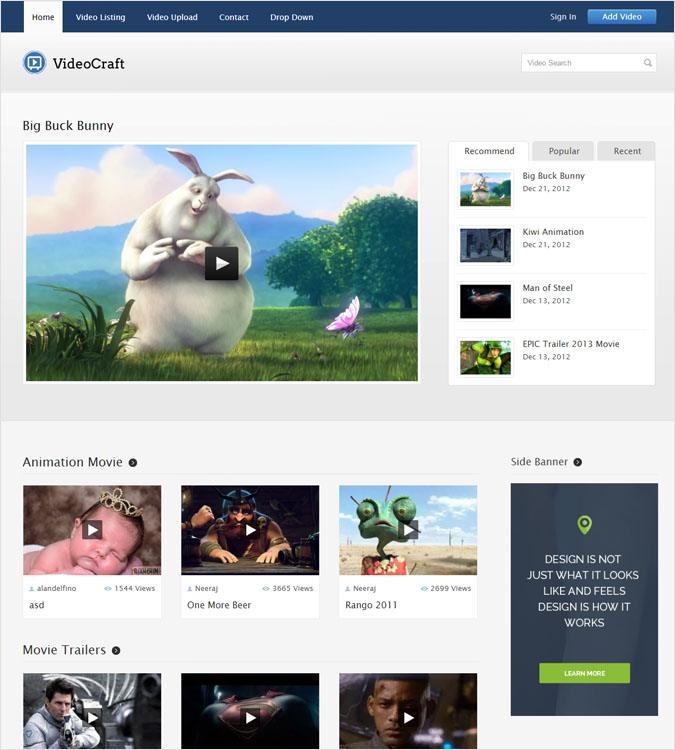Click the eye icon beside 3665 Views

coord(266,589)
